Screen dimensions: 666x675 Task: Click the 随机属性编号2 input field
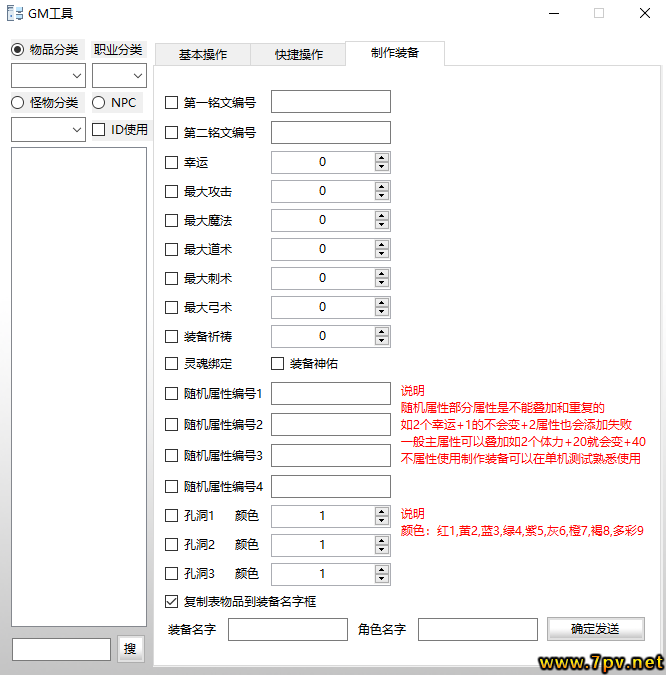331,424
